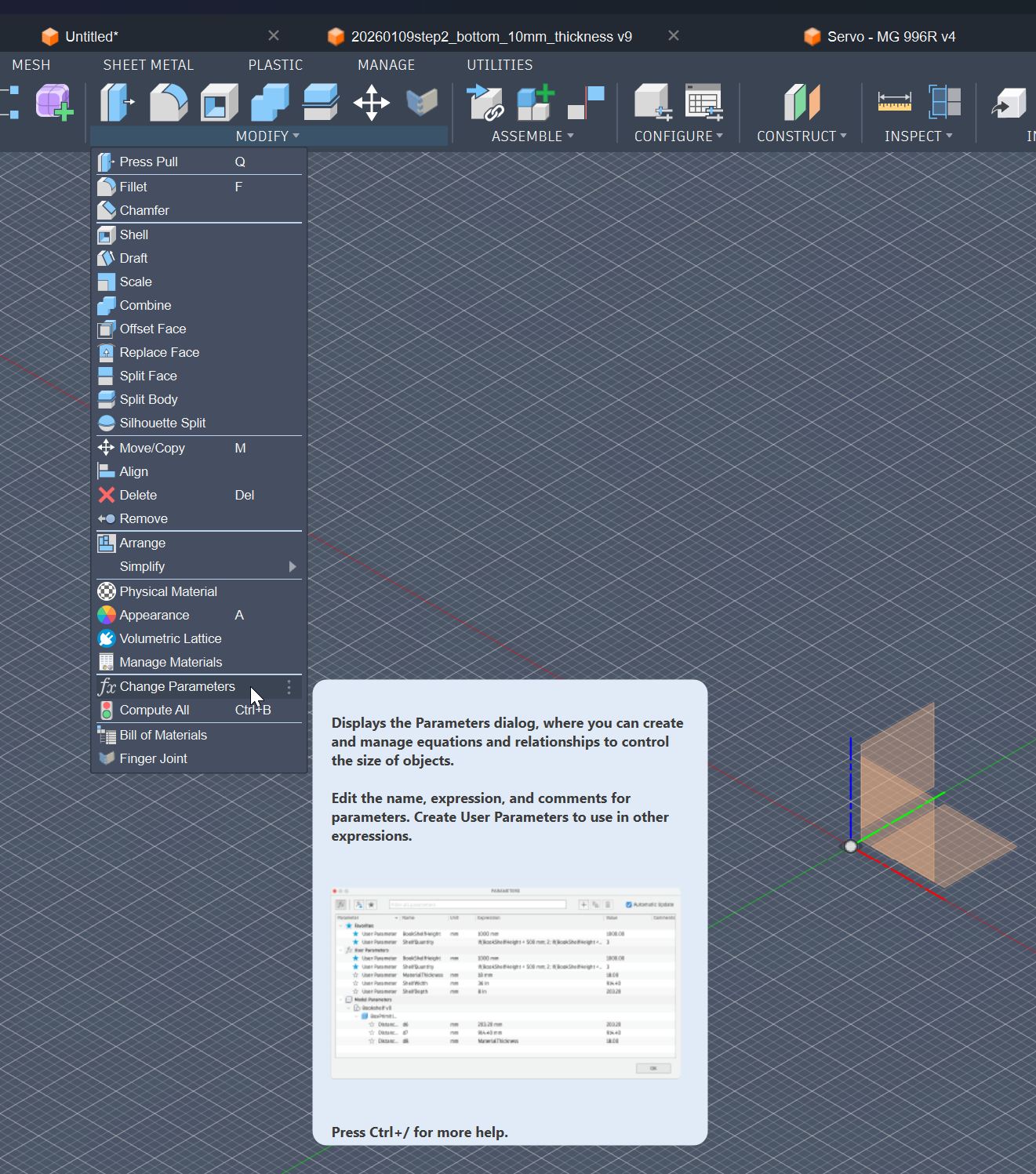Image resolution: width=1036 pixels, height=1174 pixels.
Task: Expand the INSPECT dropdown
Action: pyautogui.click(x=918, y=136)
